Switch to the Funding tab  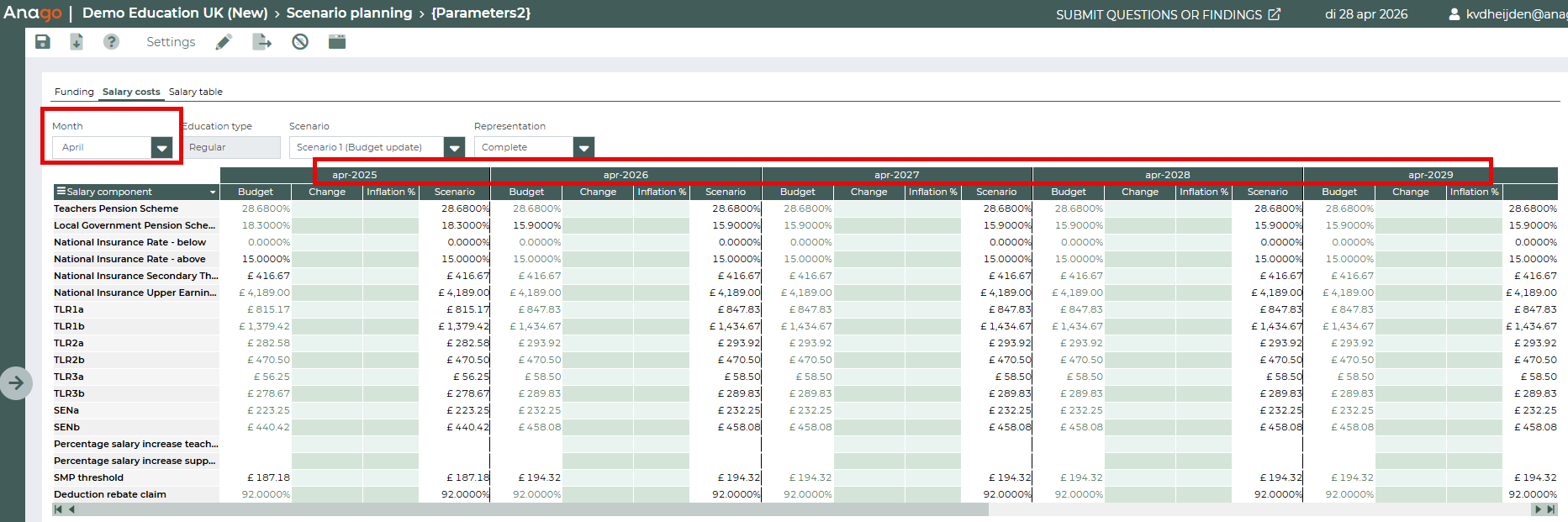point(74,92)
